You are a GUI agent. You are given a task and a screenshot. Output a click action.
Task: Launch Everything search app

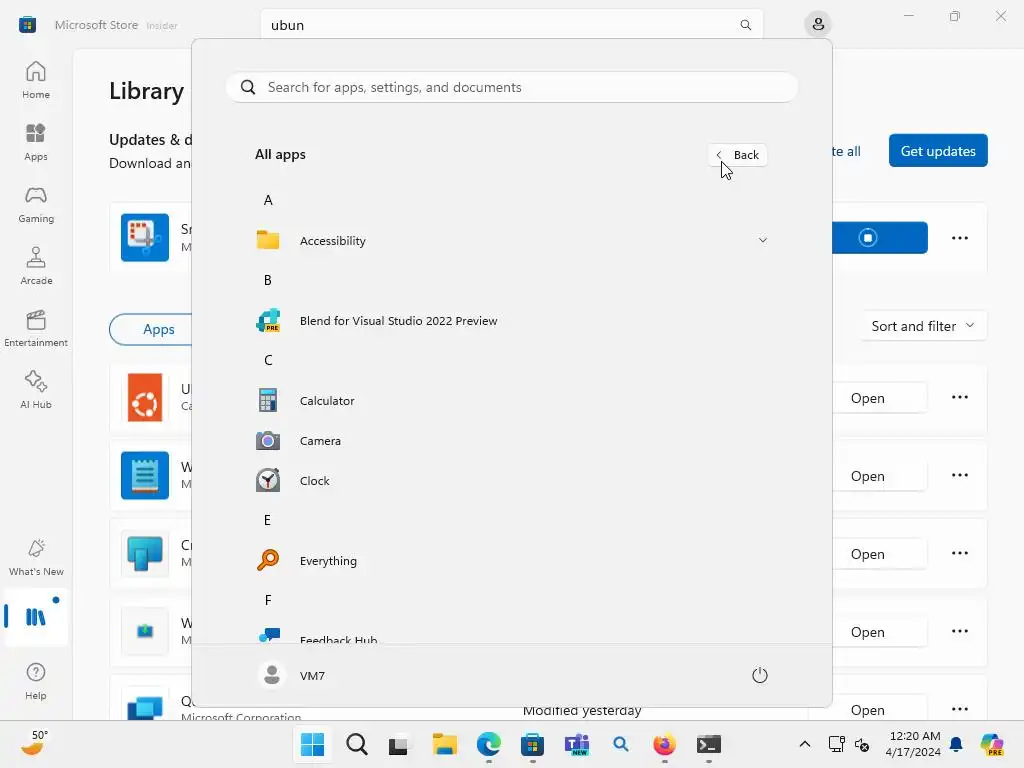tap(511, 560)
